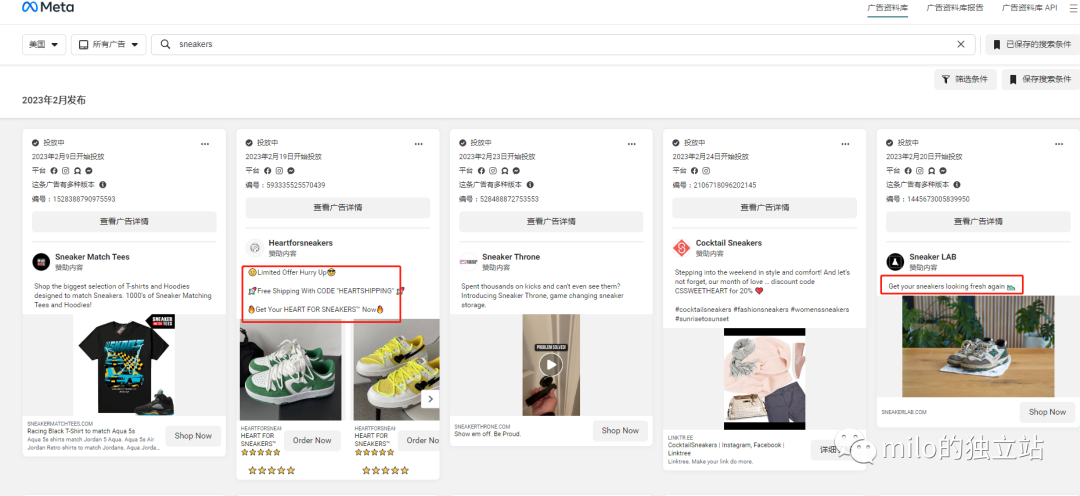
Task: Play the Sneaker Throne video
Action: (550, 364)
